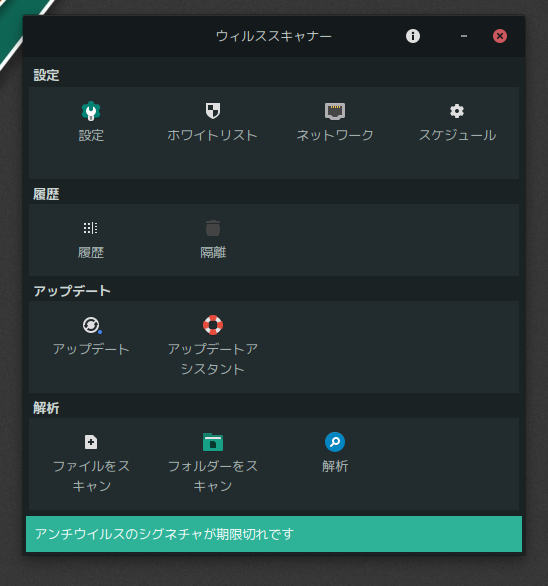Open the 設定 wrench icon

pyautogui.click(x=91, y=111)
